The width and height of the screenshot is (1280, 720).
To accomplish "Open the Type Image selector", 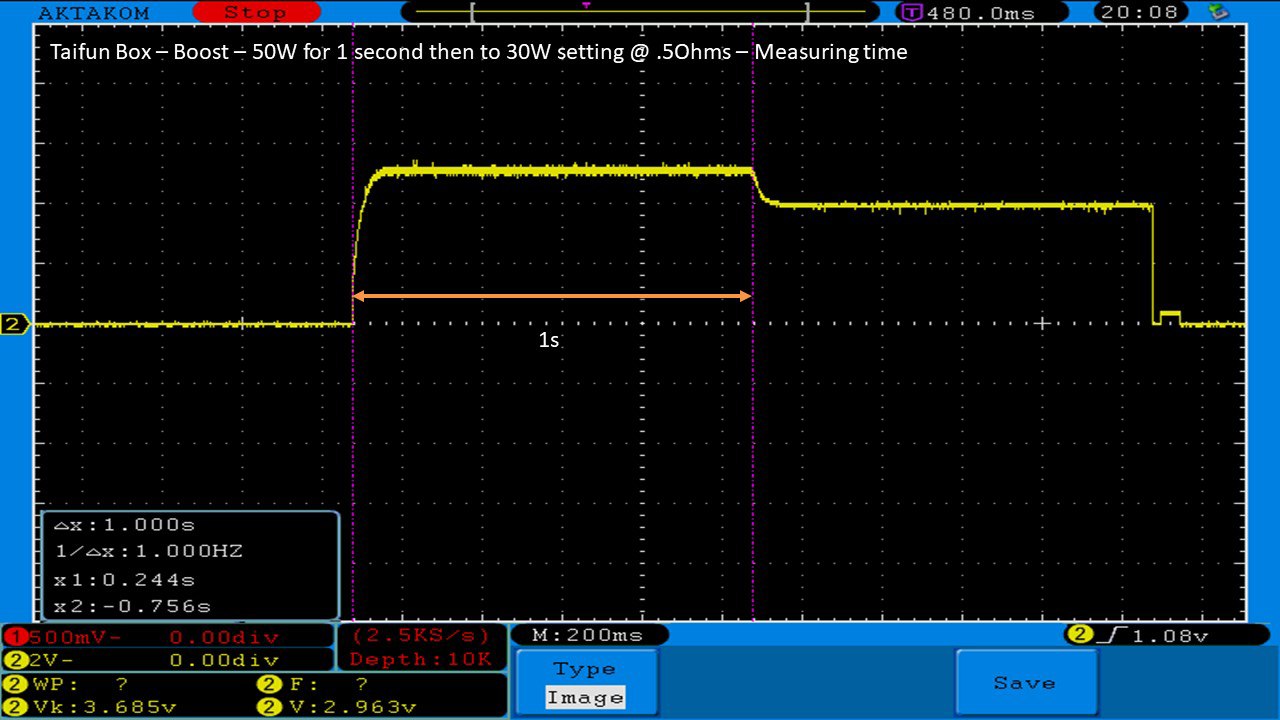I will click(x=586, y=683).
